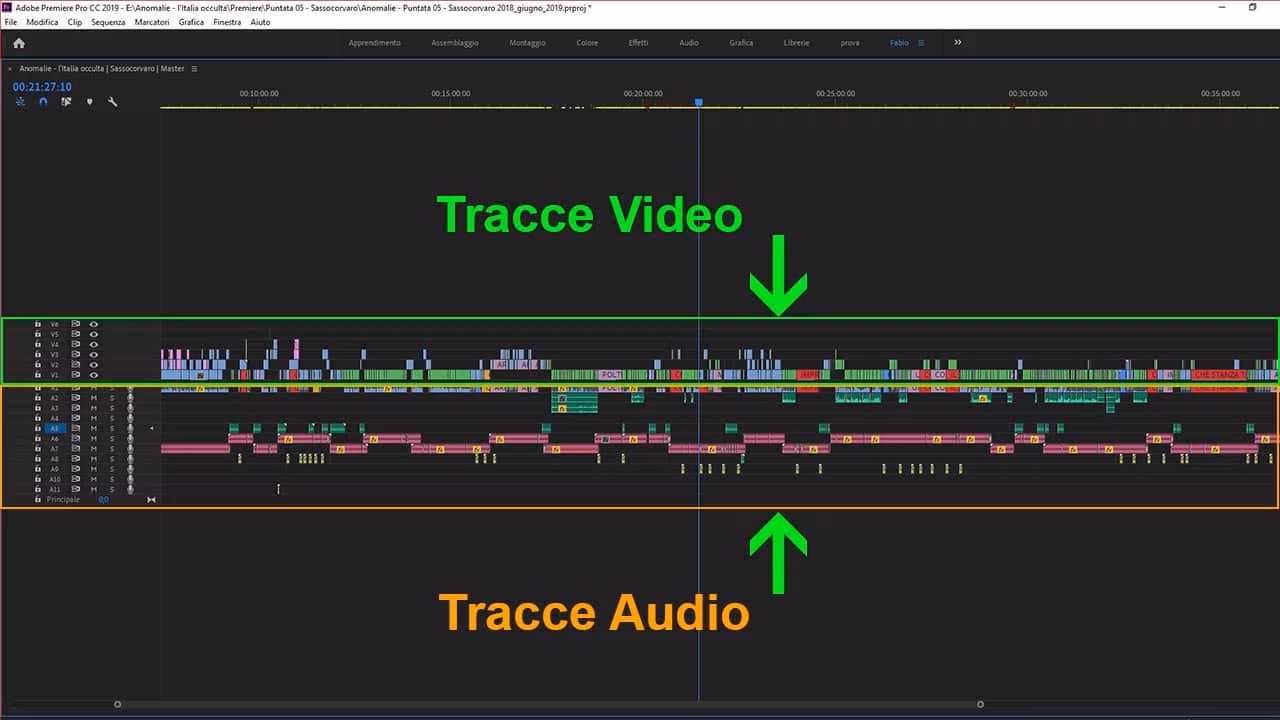The image size is (1280, 720).
Task: Toggle track output eye on track V1
Action: (x=94, y=374)
